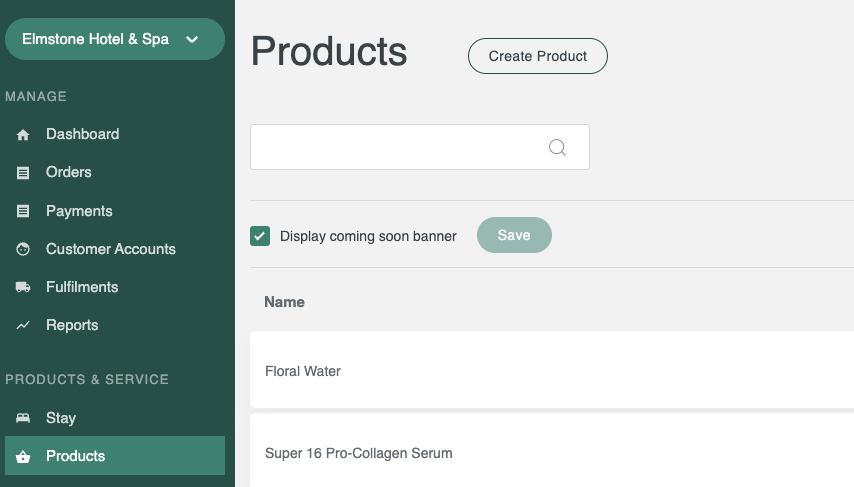The image size is (854, 487).
Task: Click the chevron beside the hotel name
Action: (192, 39)
